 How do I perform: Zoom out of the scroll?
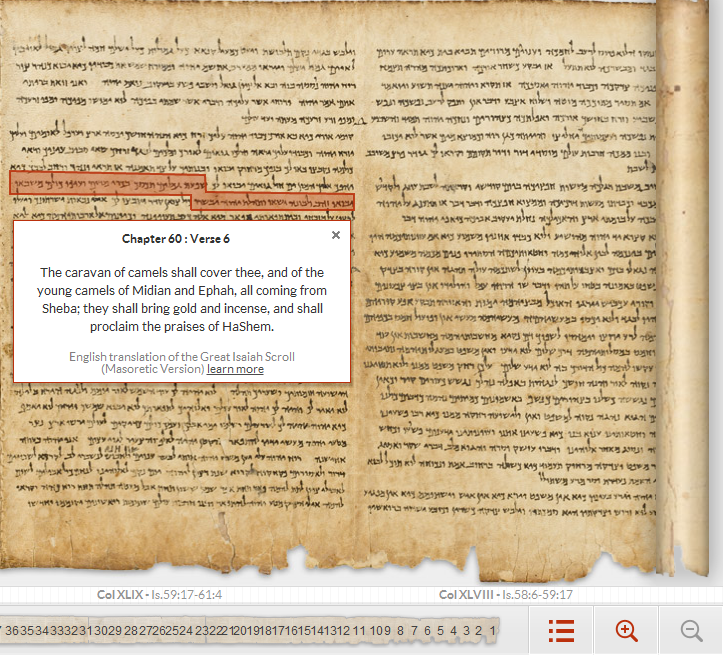691,631
